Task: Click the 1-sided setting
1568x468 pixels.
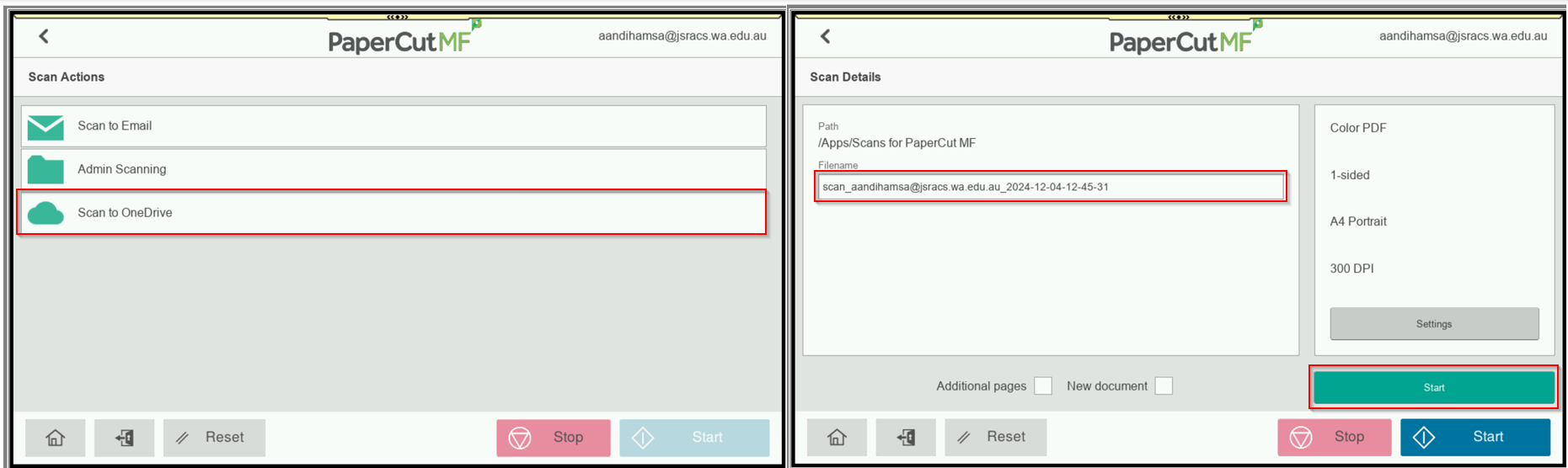Action: 1350,175
